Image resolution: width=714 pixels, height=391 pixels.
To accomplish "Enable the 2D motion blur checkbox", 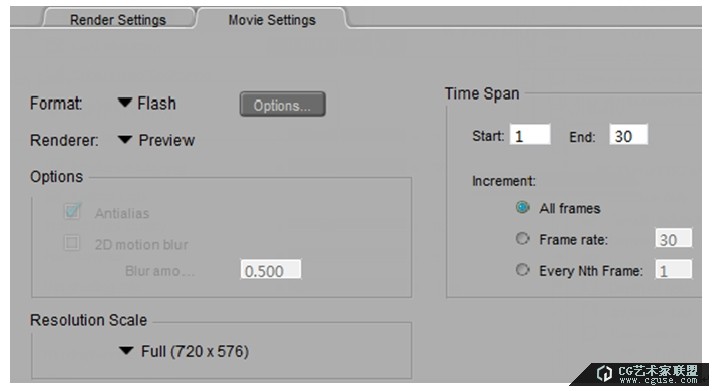I will (x=72, y=243).
